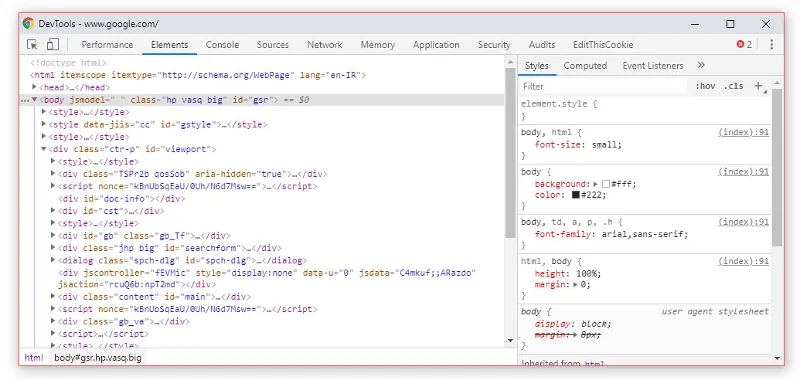This screenshot has height=380, width=800.
Task: Select the Event Listeners pane tab
Action: 653,66
